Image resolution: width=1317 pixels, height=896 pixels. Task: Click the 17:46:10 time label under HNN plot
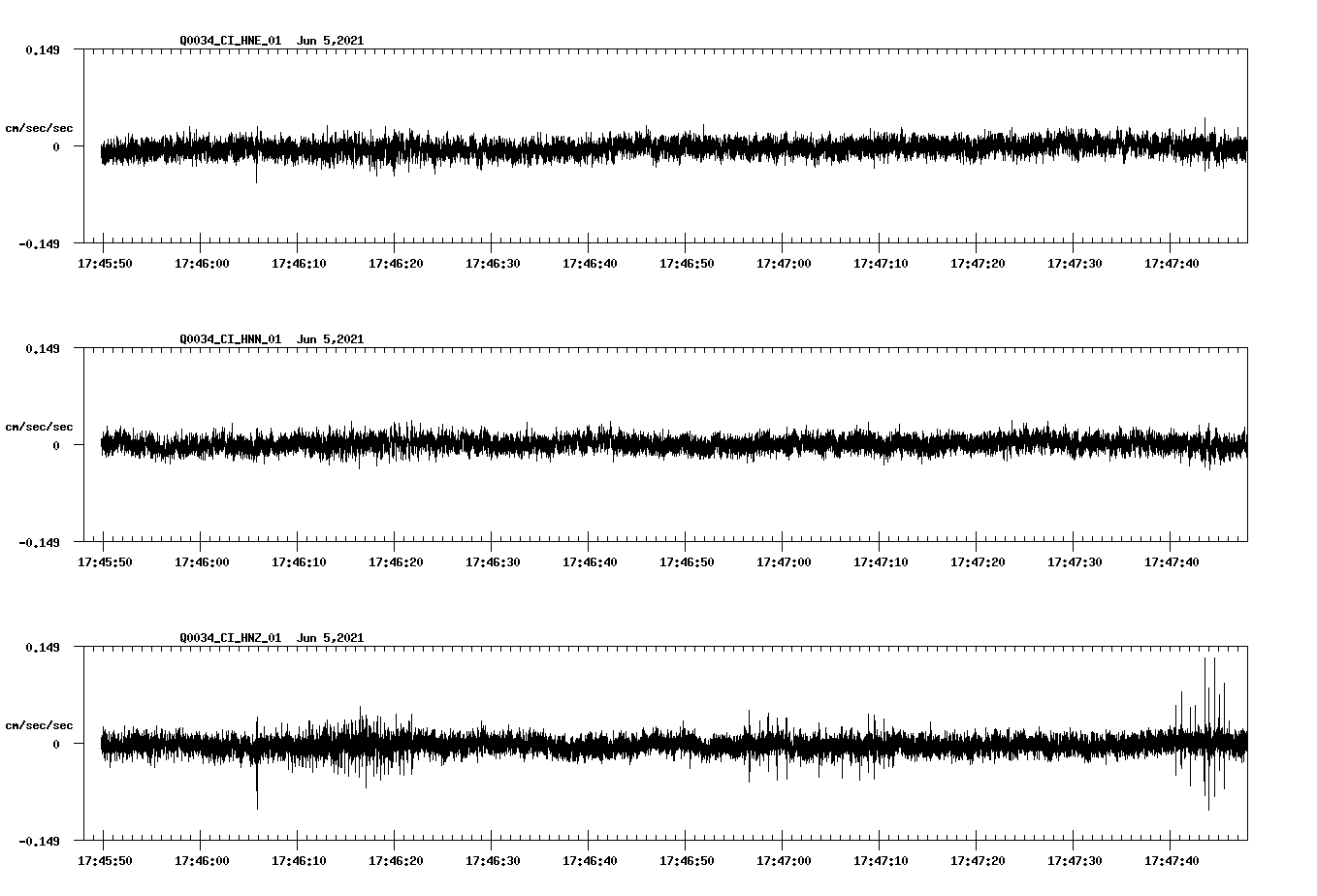(298, 562)
